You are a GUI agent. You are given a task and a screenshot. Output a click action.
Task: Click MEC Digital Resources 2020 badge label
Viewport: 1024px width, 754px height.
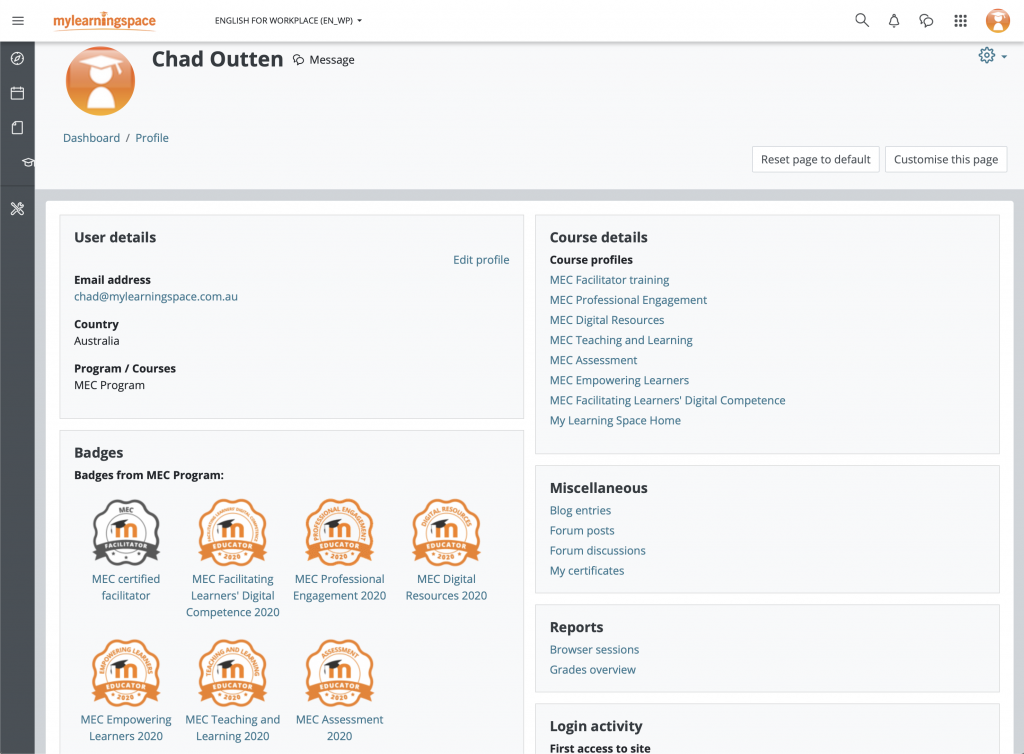447,588
